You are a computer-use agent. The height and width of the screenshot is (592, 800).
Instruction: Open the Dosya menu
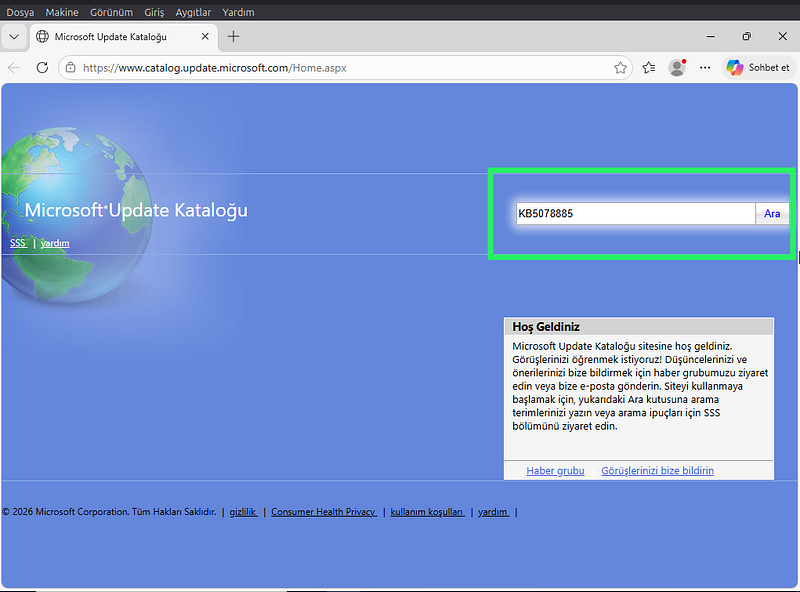[20, 12]
